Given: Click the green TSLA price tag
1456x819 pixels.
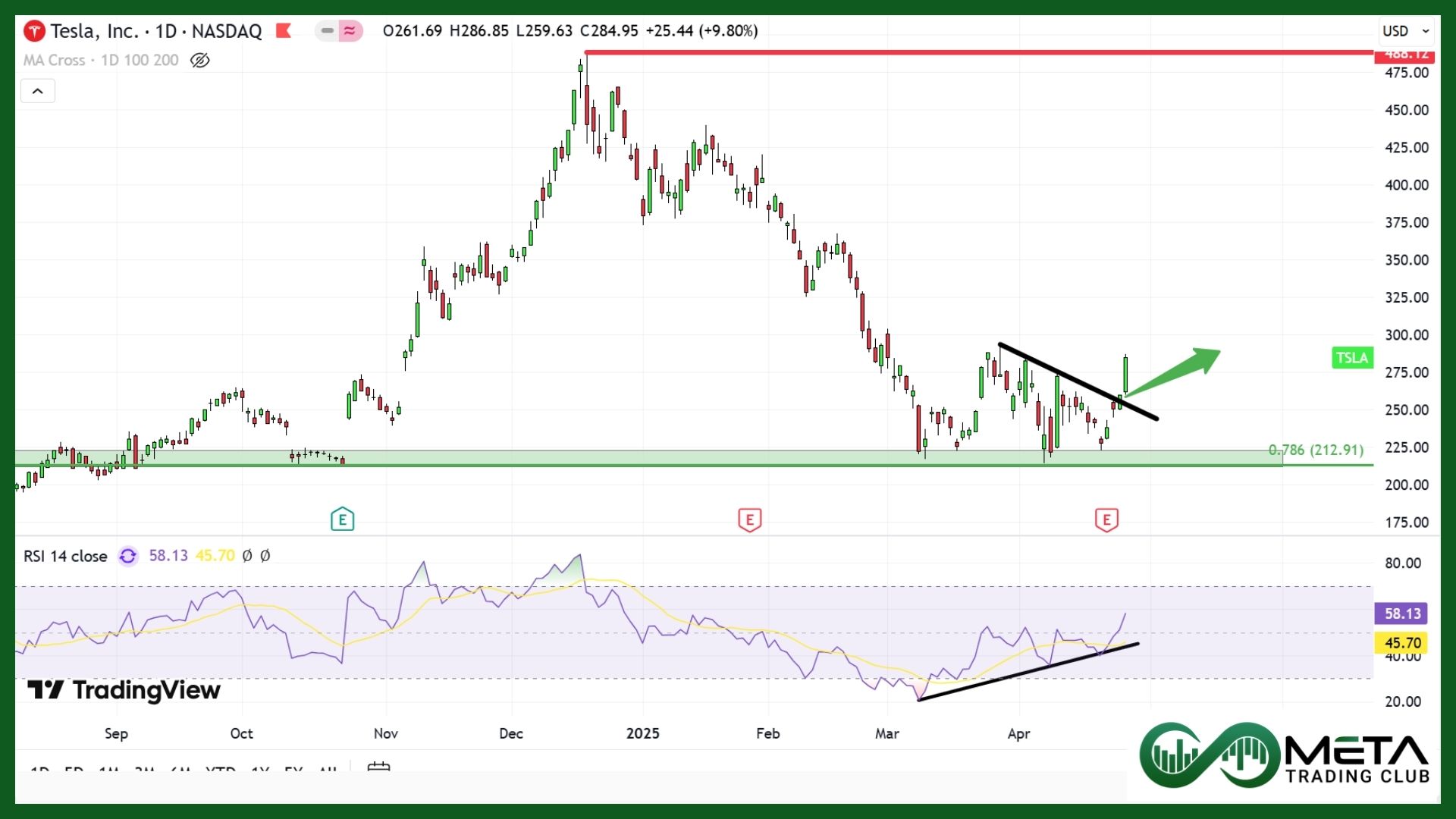Looking at the screenshot, I should [1352, 358].
